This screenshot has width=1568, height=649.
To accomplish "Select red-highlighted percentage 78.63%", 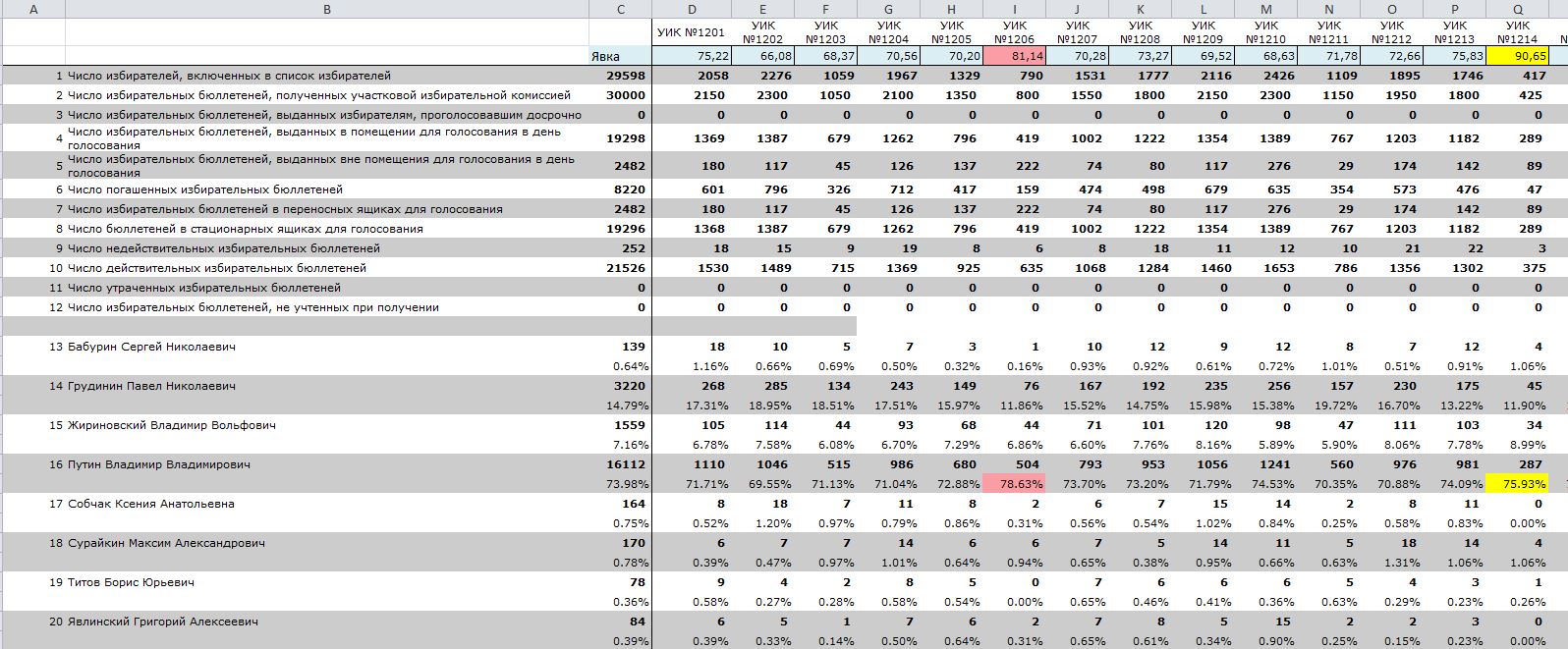I will (x=1014, y=484).
